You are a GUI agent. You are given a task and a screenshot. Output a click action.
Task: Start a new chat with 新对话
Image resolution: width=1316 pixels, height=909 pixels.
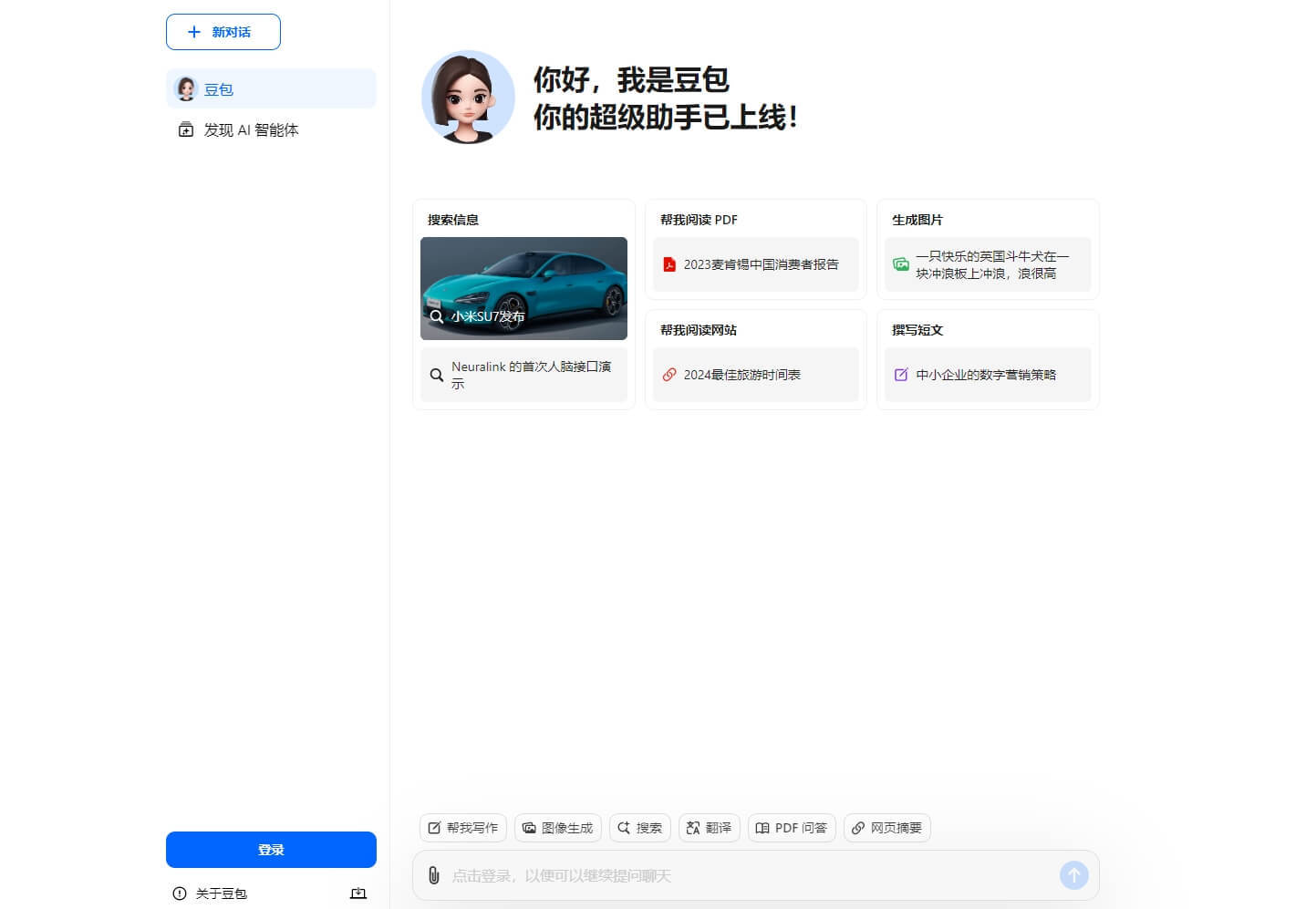[x=223, y=32]
